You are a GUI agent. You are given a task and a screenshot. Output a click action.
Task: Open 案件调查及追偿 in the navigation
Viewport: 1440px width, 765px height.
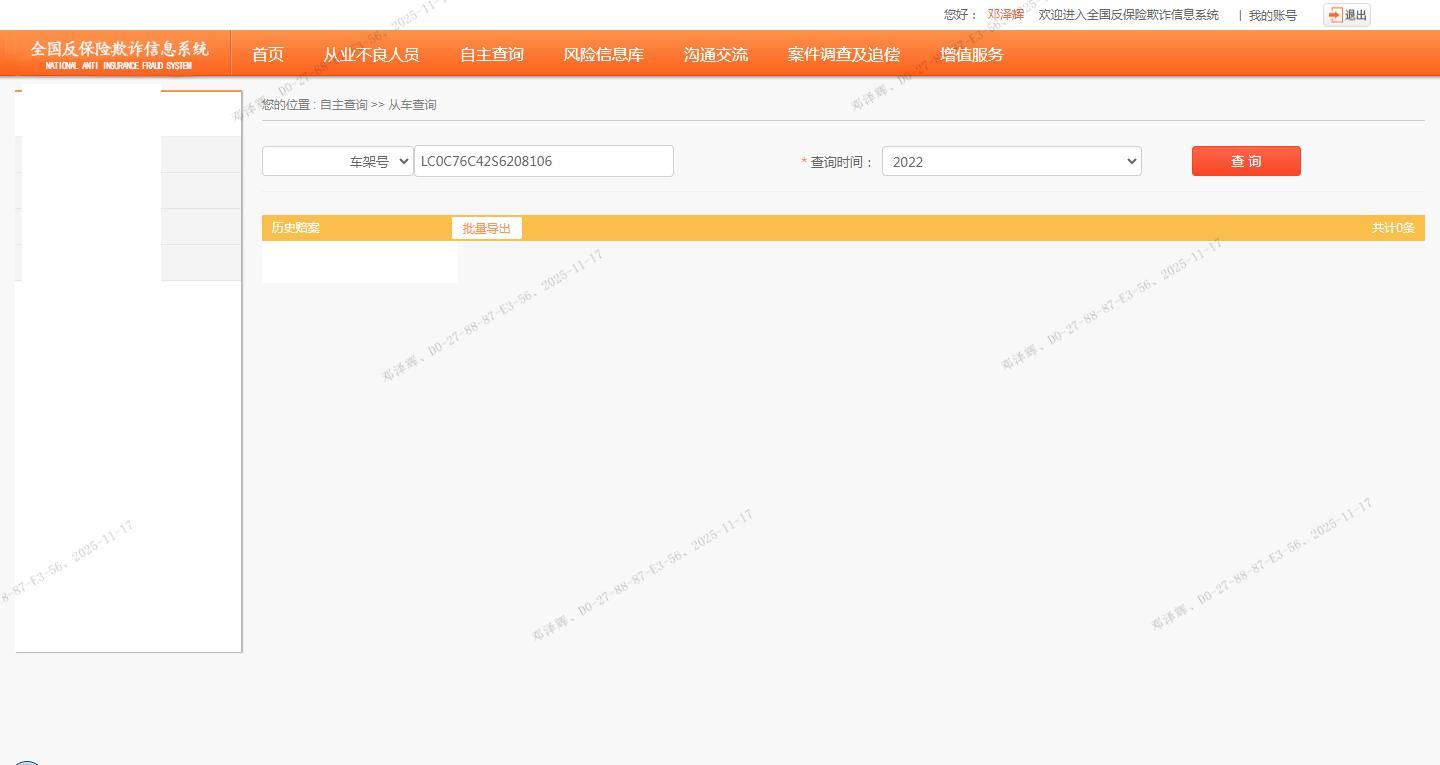click(x=843, y=55)
